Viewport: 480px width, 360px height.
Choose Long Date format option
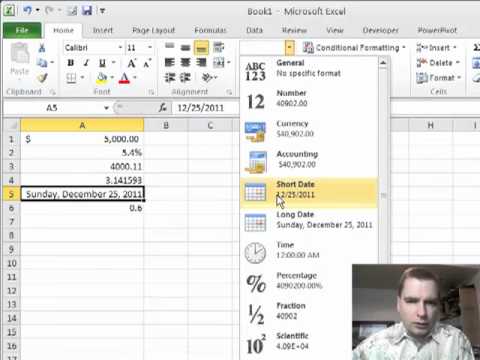point(309,222)
